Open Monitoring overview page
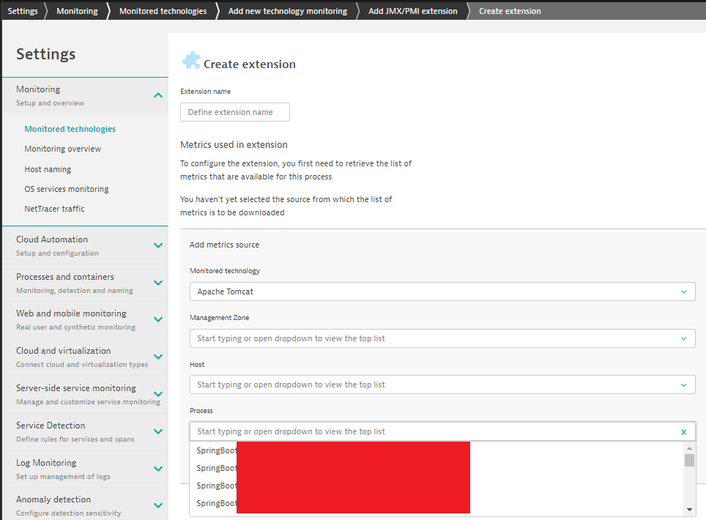 62,149
